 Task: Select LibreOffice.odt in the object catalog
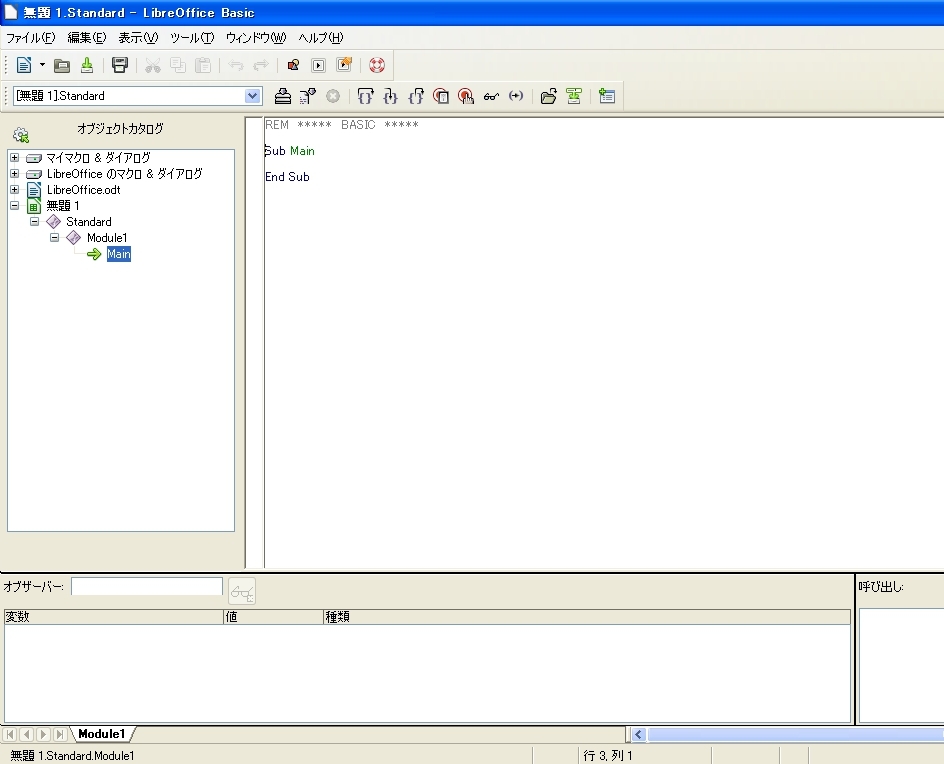83,190
